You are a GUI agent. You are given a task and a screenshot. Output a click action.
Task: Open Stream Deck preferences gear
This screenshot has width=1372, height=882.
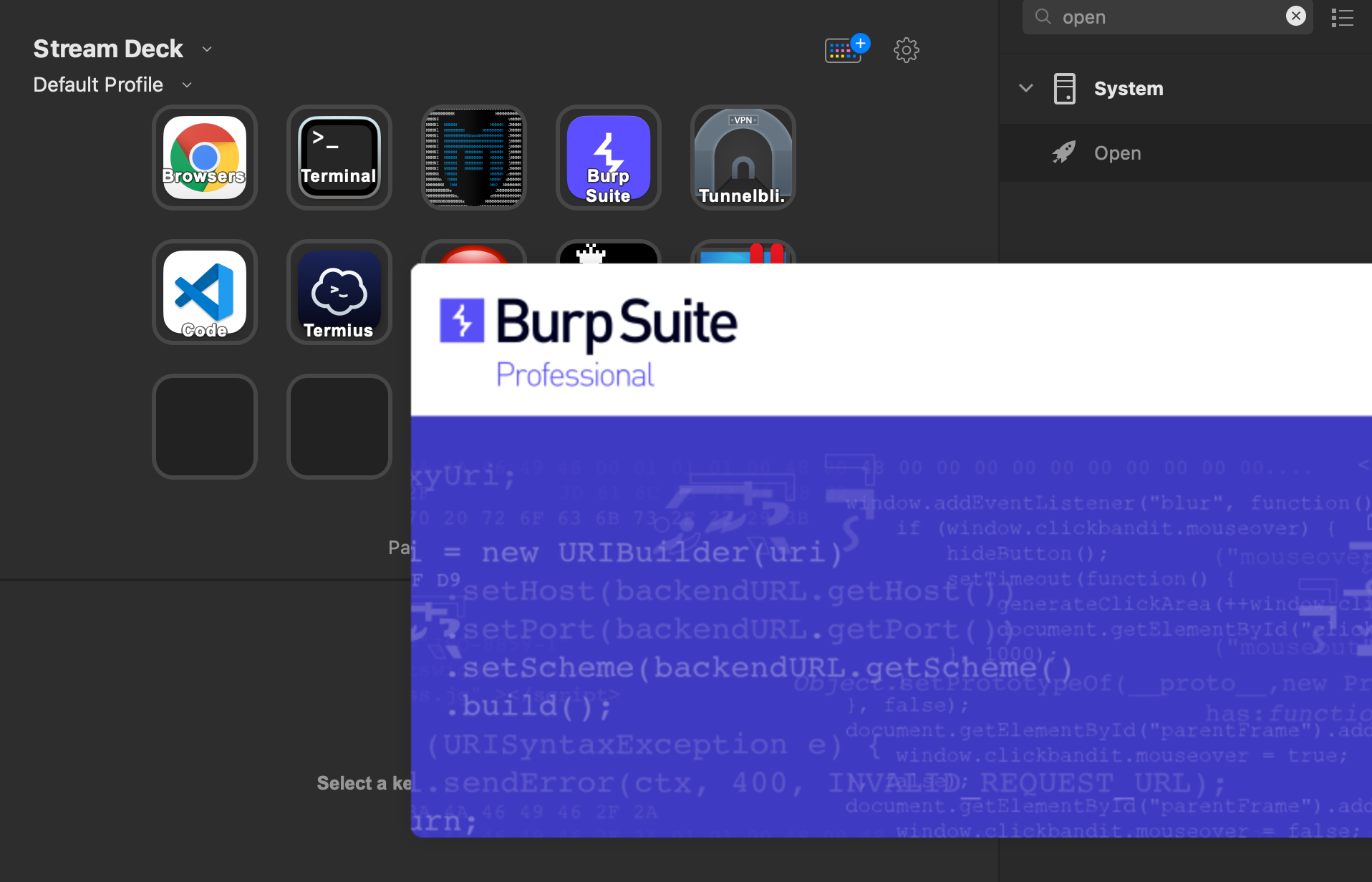tap(907, 50)
